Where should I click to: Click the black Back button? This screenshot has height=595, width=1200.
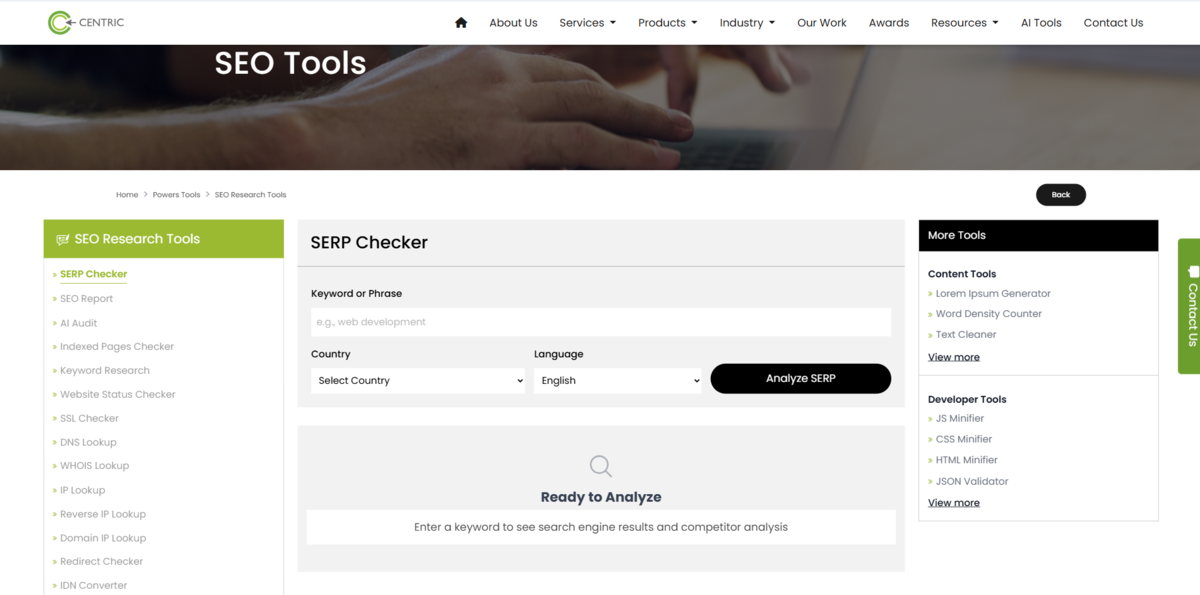pyautogui.click(x=1060, y=195)
